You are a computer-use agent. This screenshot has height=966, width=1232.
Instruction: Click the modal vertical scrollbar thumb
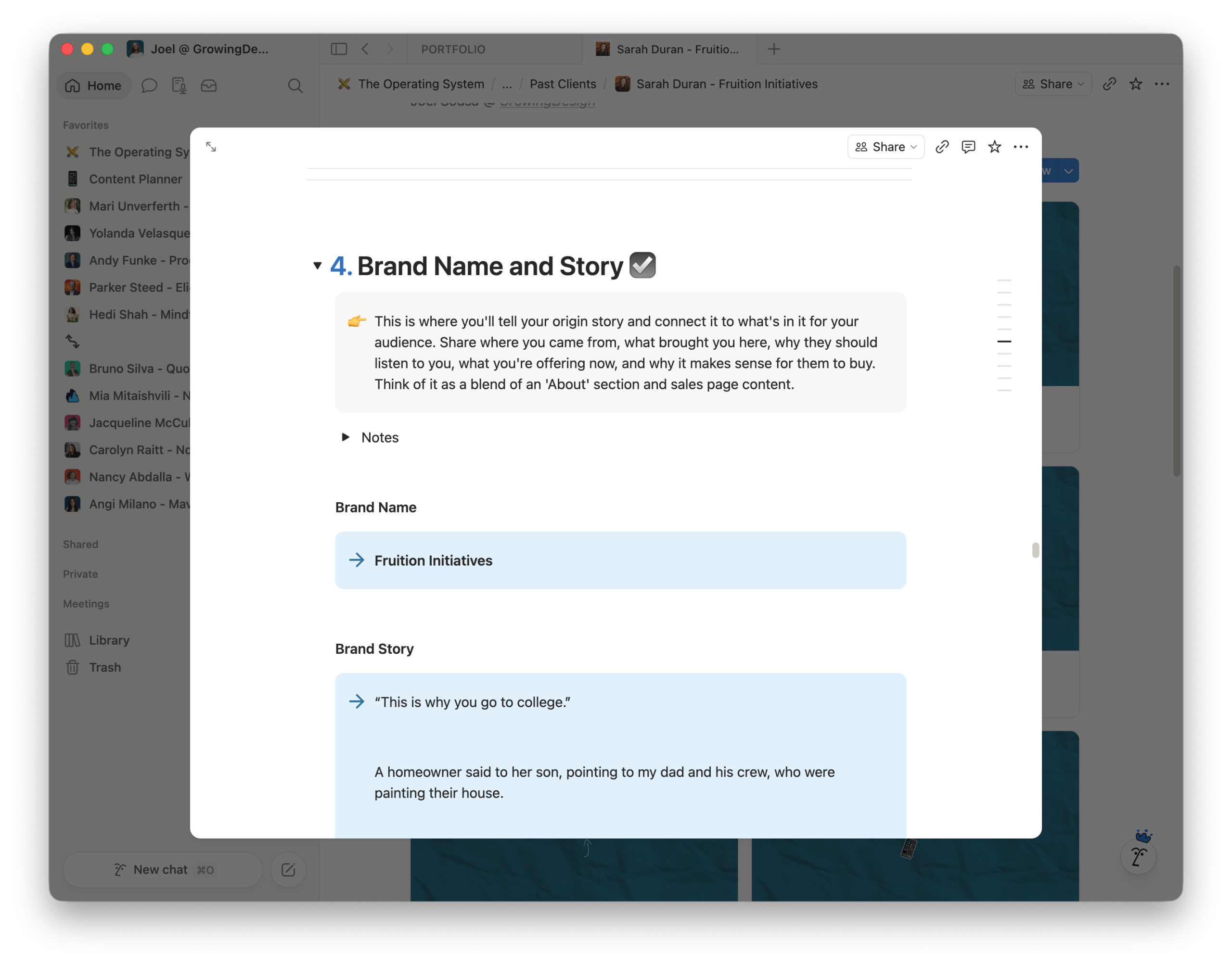coord(1035,550)
